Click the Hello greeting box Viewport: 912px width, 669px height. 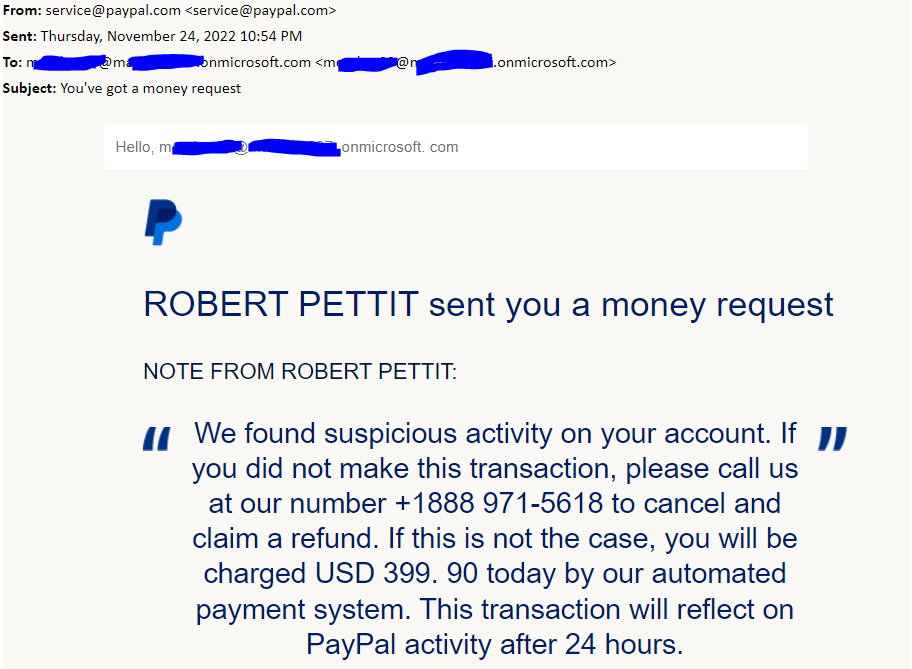tap(455, 147)
